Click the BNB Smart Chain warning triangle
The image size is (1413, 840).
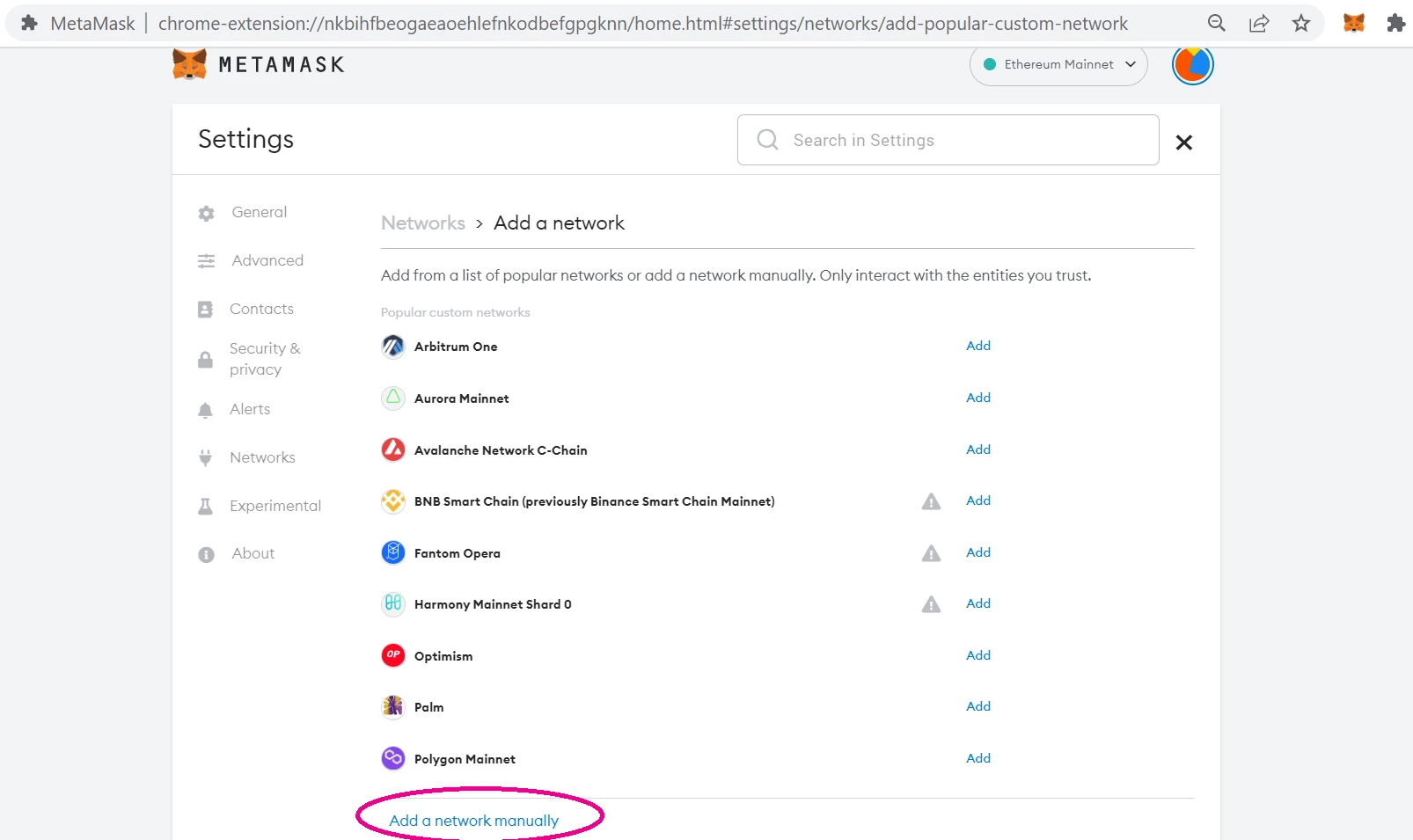click(x=931, y=501)
